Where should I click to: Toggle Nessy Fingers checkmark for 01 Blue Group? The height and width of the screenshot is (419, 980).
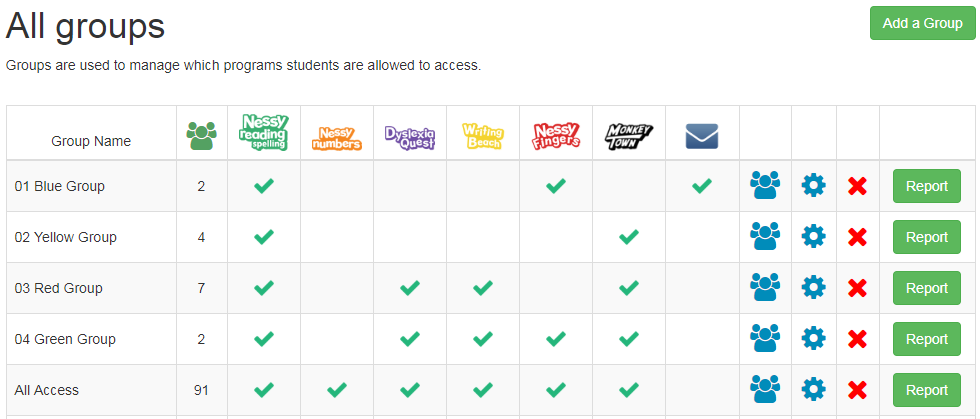(x=556, y=186)
